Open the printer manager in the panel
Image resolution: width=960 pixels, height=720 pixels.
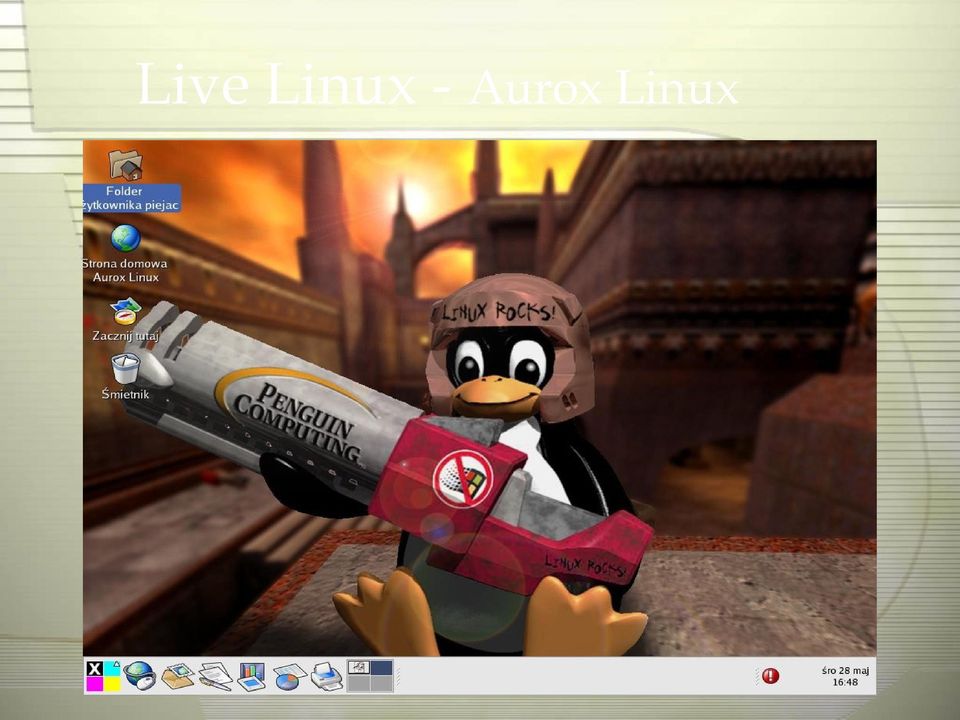click(326, 677)
